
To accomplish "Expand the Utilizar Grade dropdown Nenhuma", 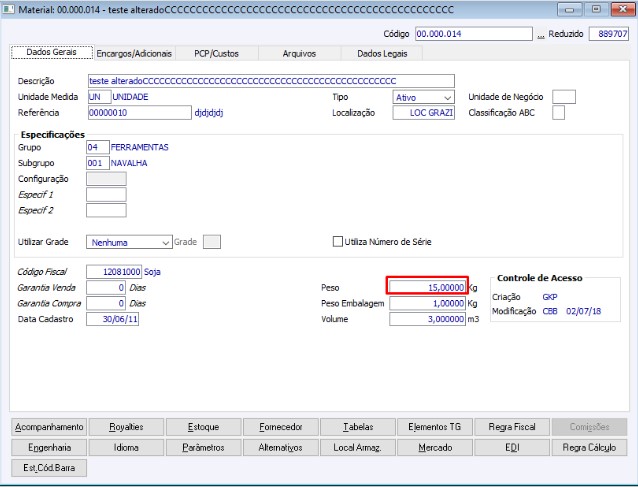I will (129, 242).
